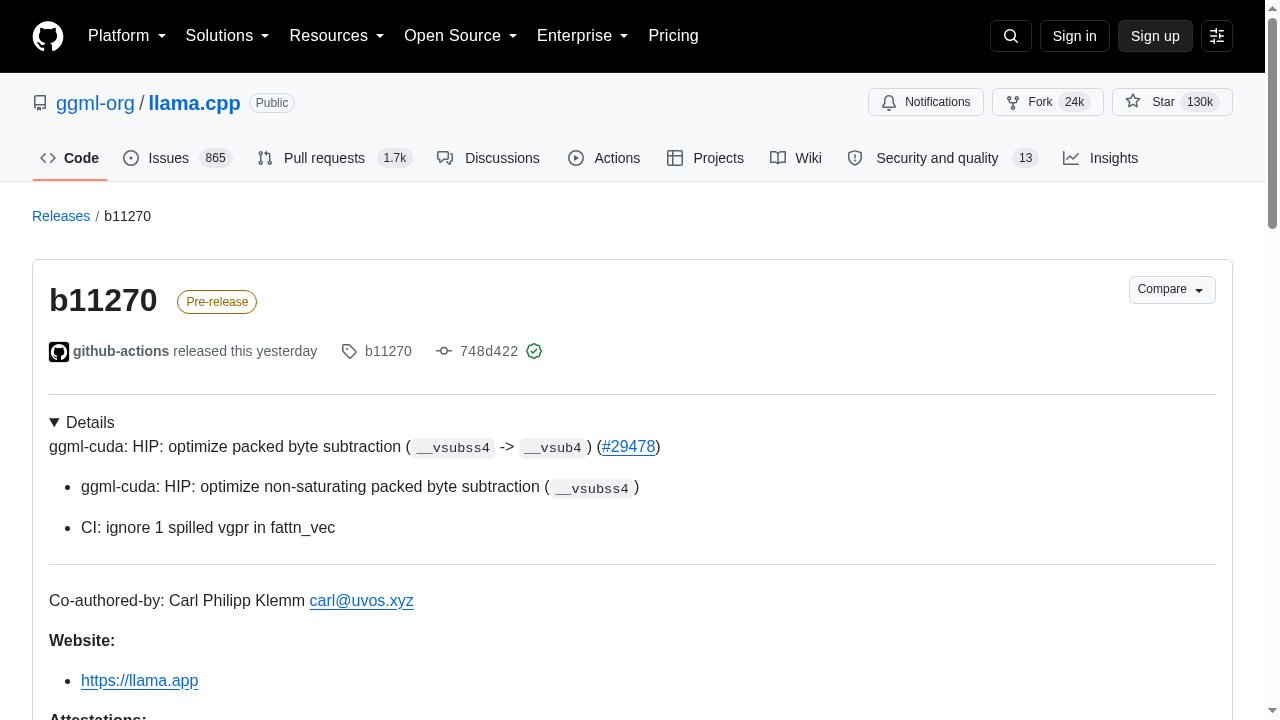Open the Discussions tab
Screen dimensions: 1280x720
coord(488,158)
